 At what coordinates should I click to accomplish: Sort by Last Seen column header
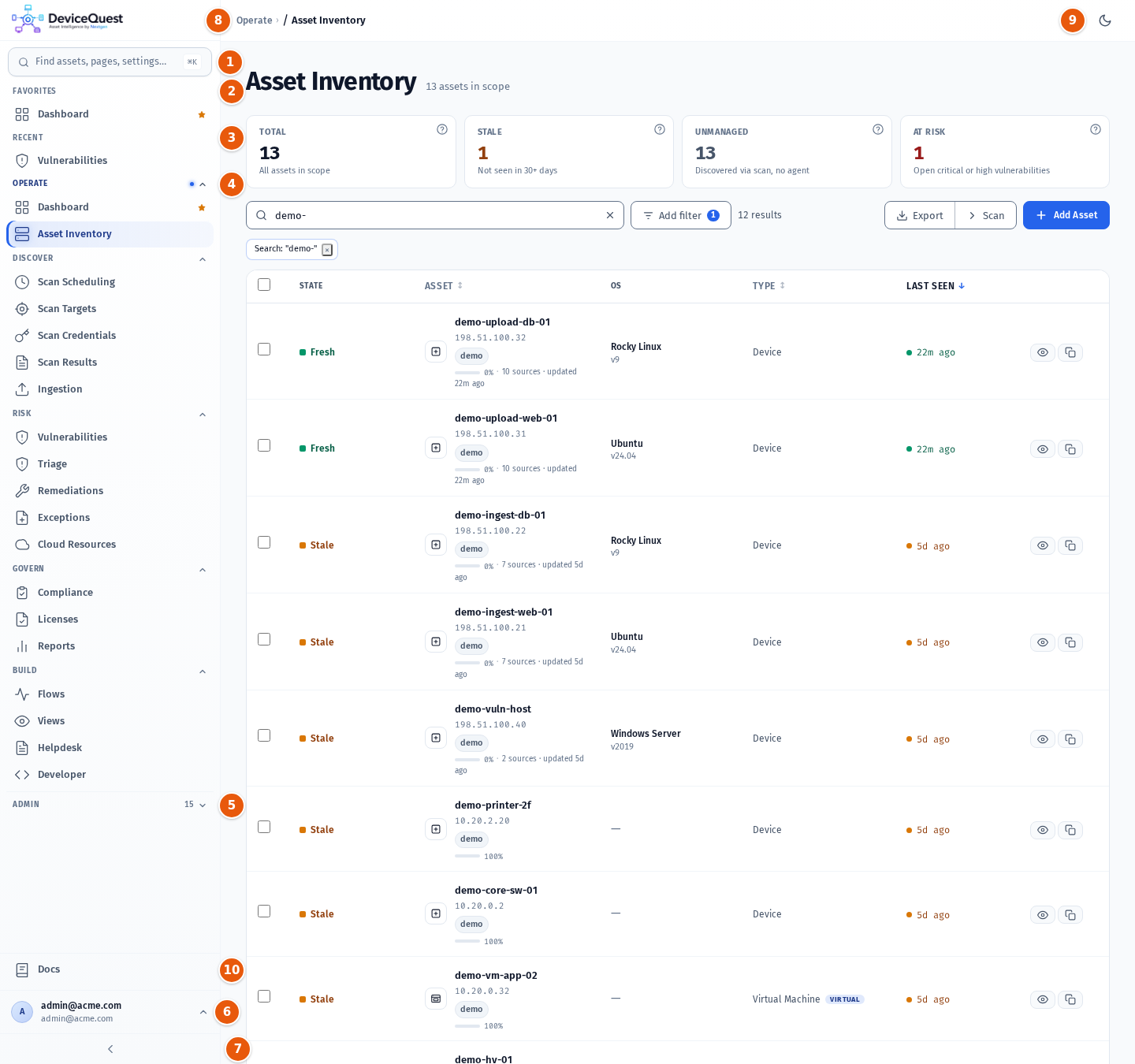[x=936, y=286]
